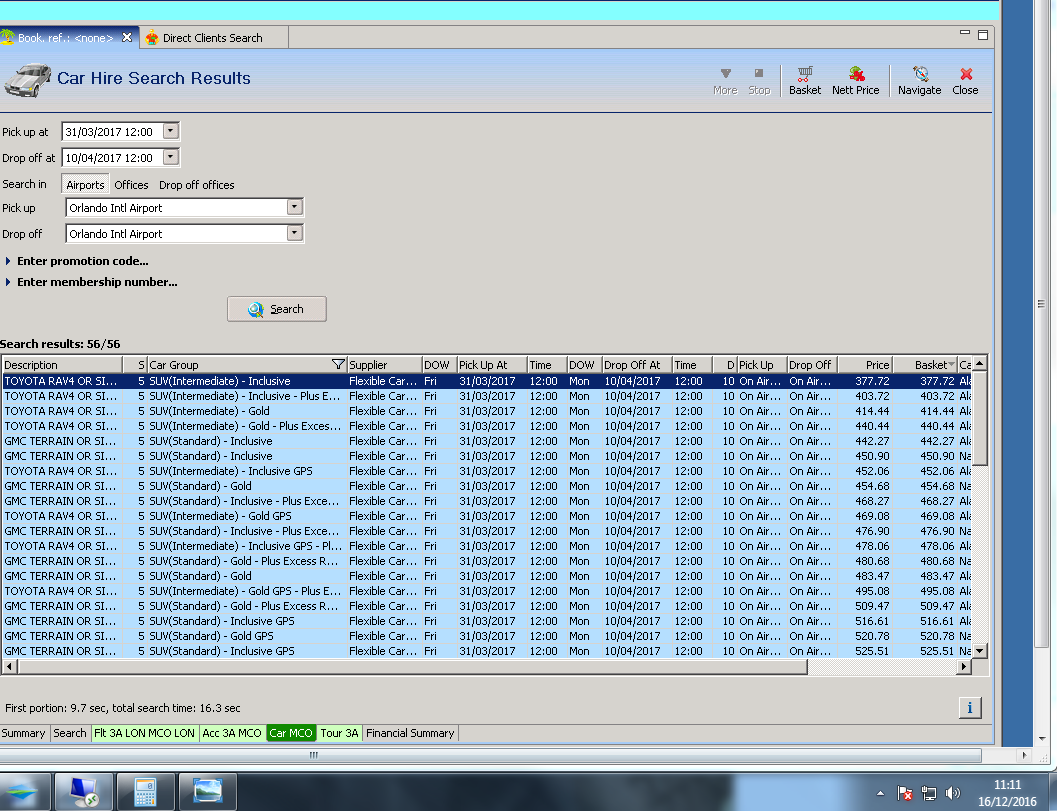This screenshot has width=1057, height=811.
Task: Click the Drop off at date field
Action: coord(112,158)
